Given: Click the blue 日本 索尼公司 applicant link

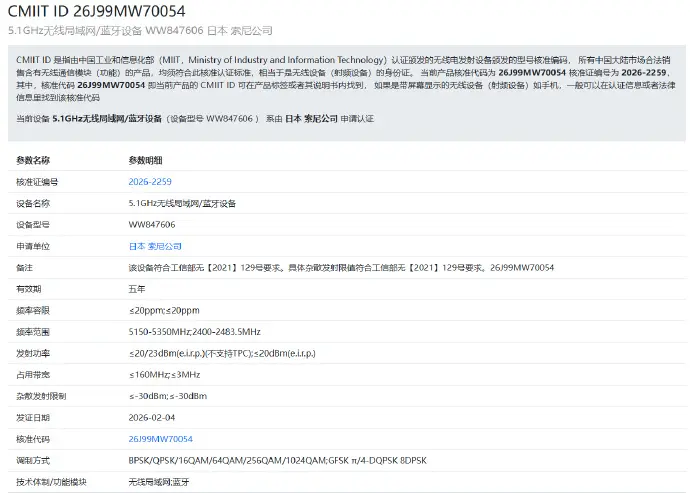Looking at the screenshot, I should [155, 246].
